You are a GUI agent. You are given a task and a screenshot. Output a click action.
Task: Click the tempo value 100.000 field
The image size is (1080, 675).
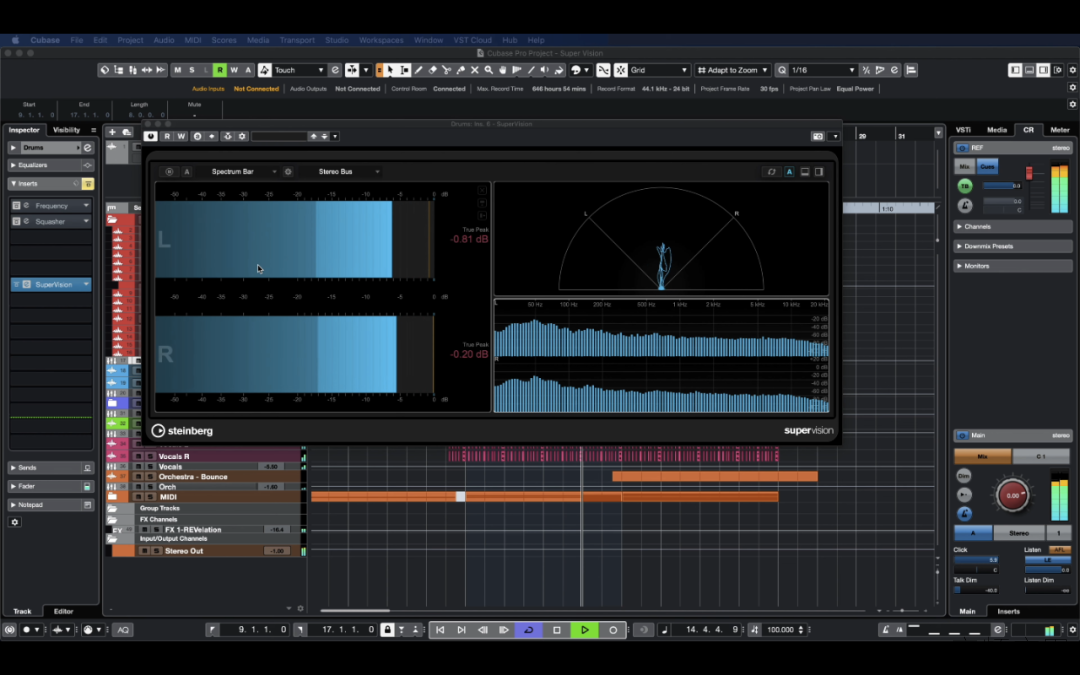coord(781,630)
